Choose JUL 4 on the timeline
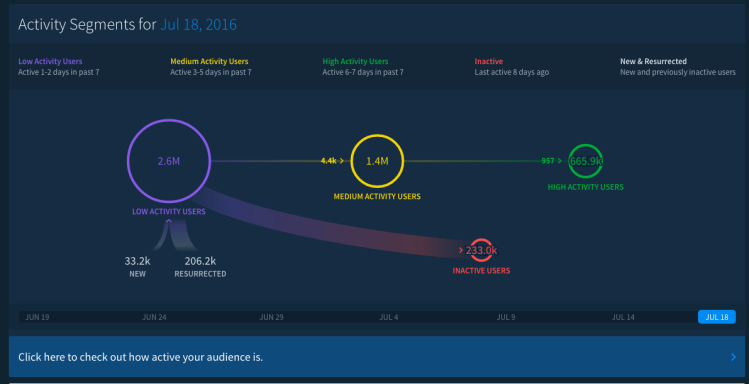This screenshot has width=749, height=384. pos(389,317)
